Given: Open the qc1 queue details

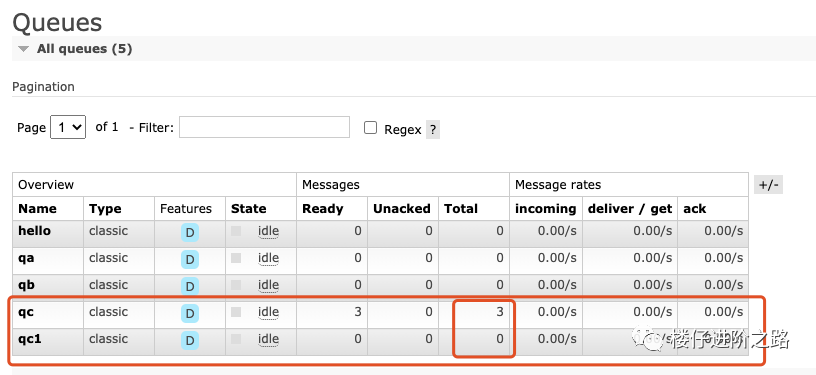Looking at the screenshot, I should (x=30, y=339).
